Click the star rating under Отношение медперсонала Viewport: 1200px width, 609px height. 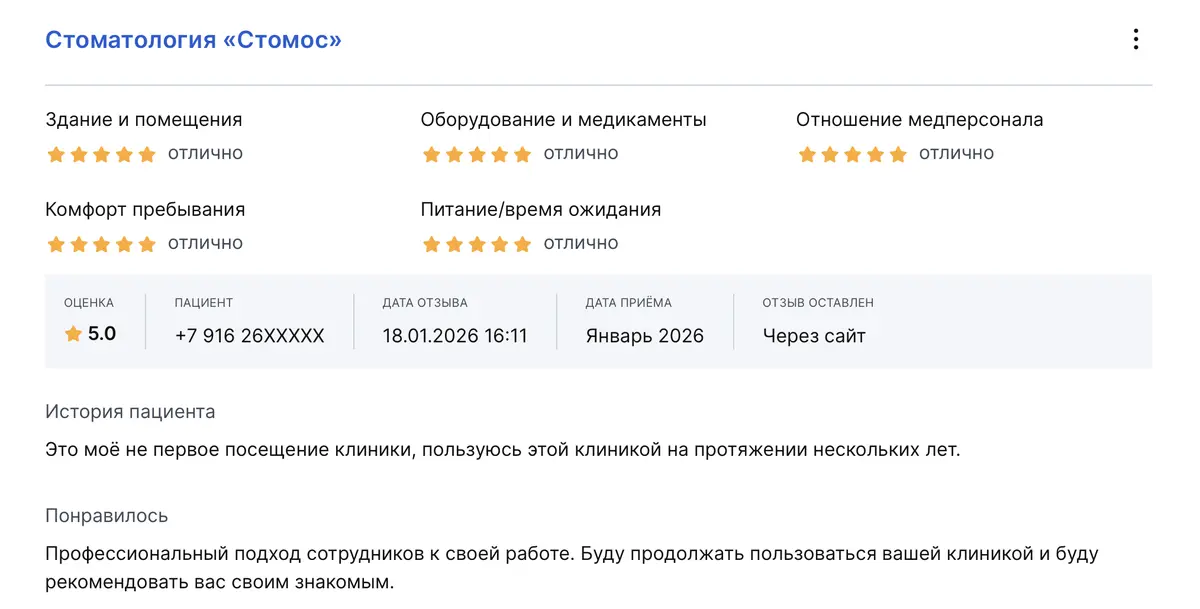click(x=852, y=154)
